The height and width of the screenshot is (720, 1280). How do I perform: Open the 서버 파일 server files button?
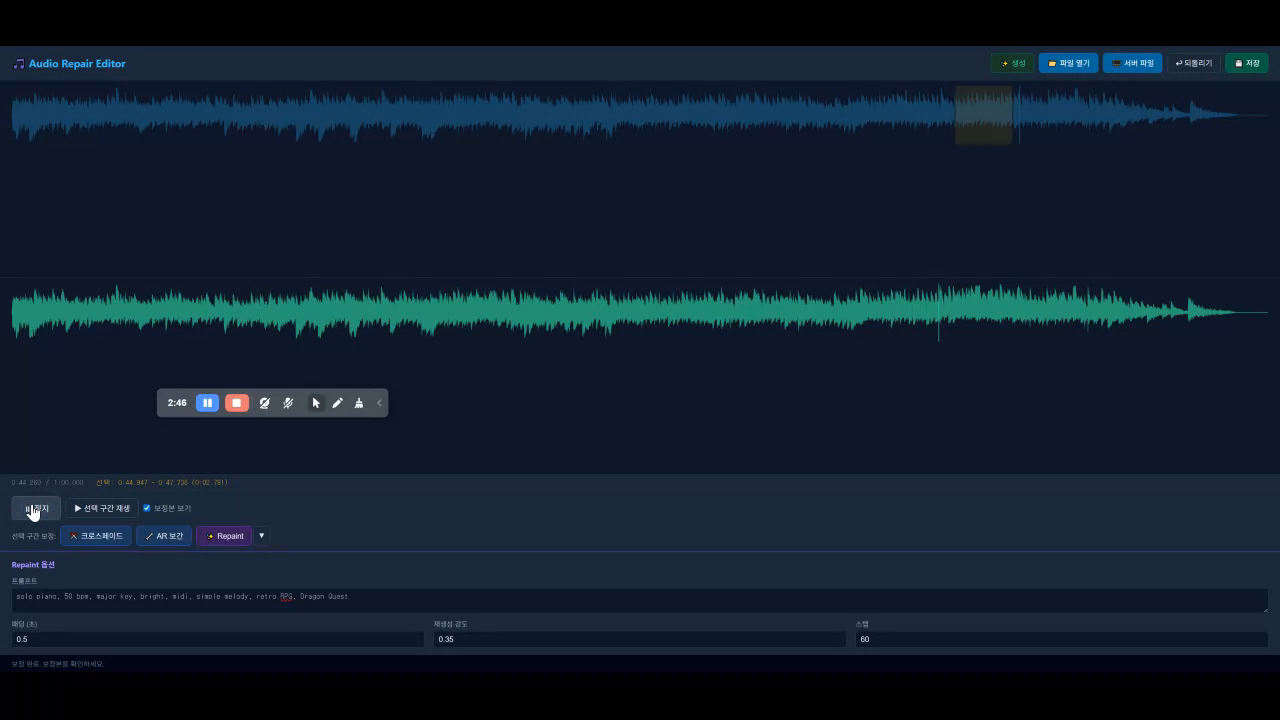pos(1133,63)
